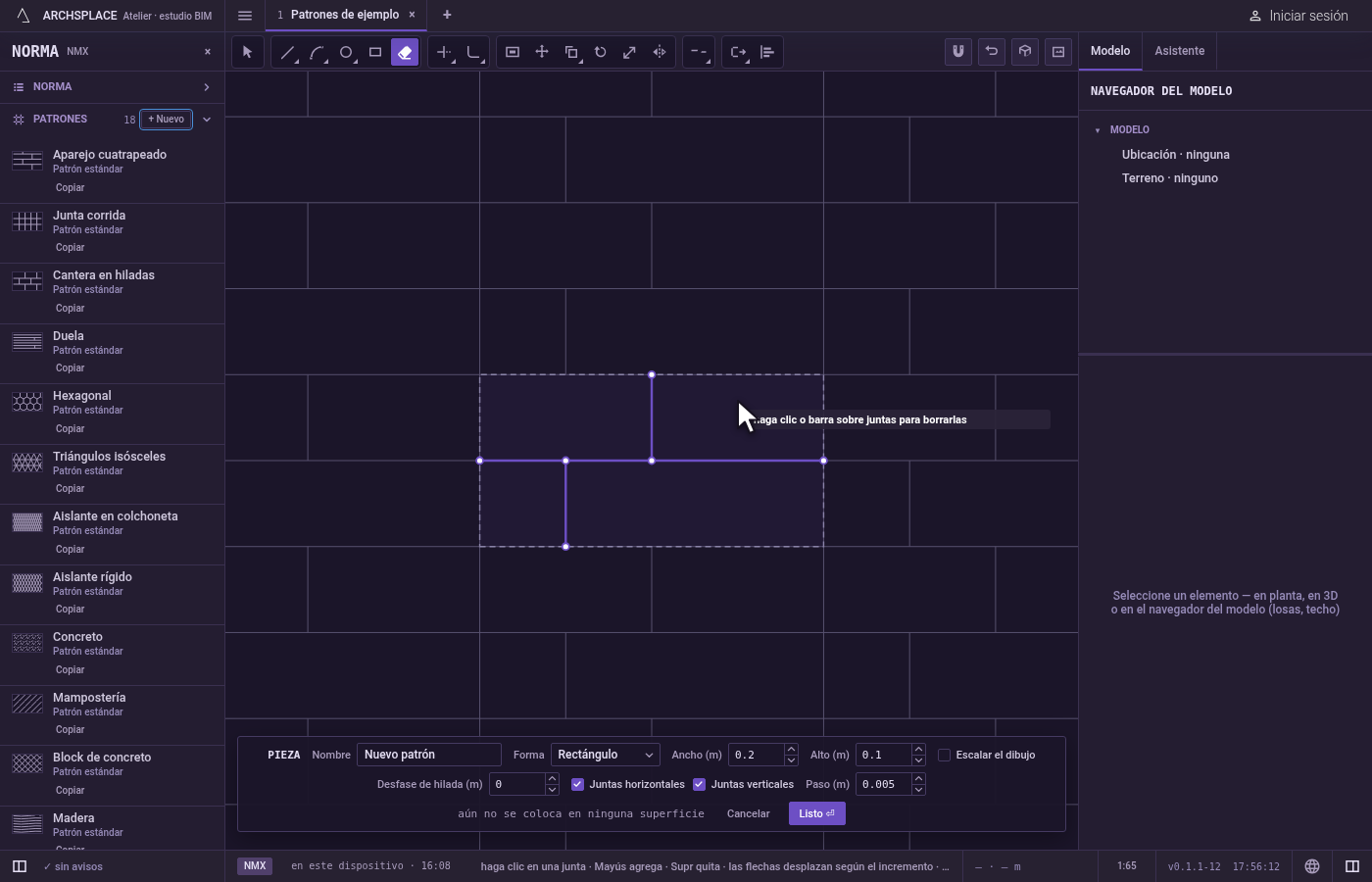Collapse the PATRONES section chevron
This screenshot has height=882, width=1372.
(x=207, y=120)
